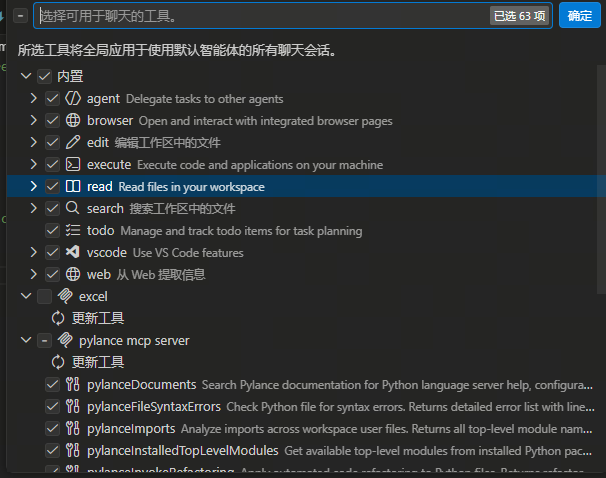This screenshot has height=478, width=606.
Task: Click the pylanceDocuments tool icon
Action: [73, 384]
